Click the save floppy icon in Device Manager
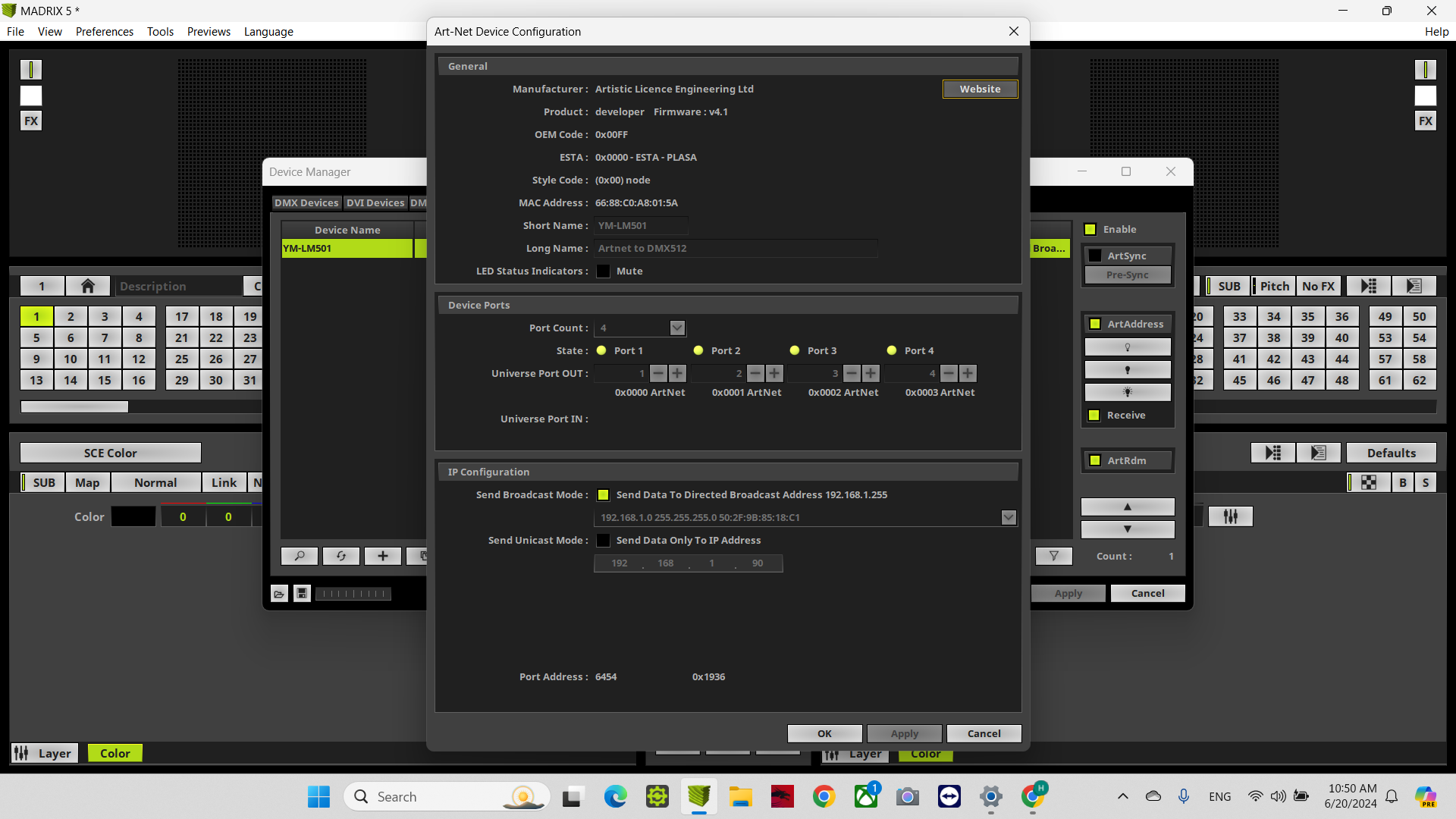This screenshot has width=1456, height=819. pos(302,593)
